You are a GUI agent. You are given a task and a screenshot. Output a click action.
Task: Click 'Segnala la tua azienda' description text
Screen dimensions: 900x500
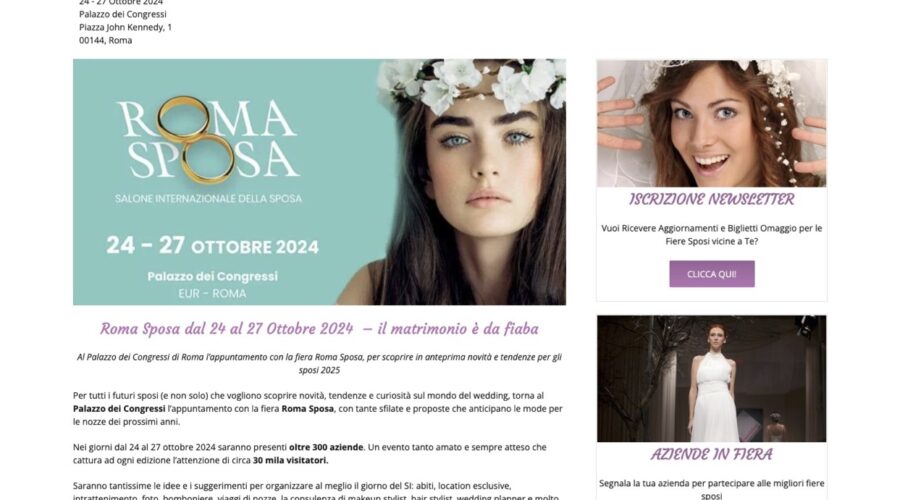711,490
